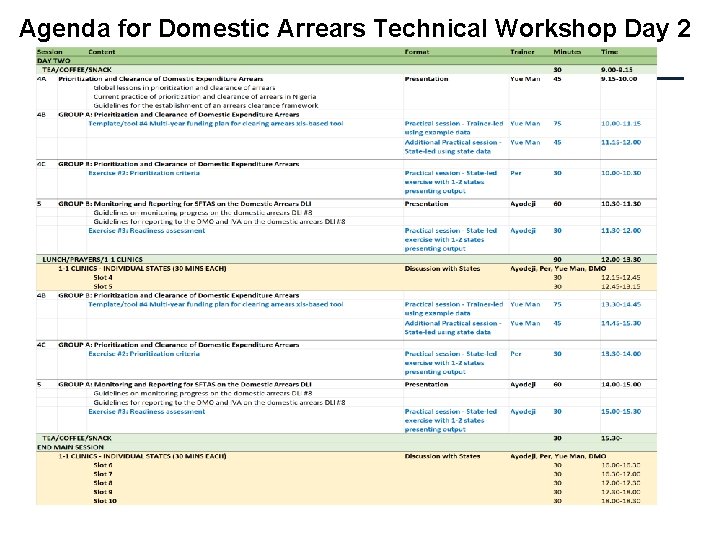720x540 pixels.
Task: Click 'Exercise #3: Readiness assessment' in the 11.30-12.00 row
Action: [146, 231]
